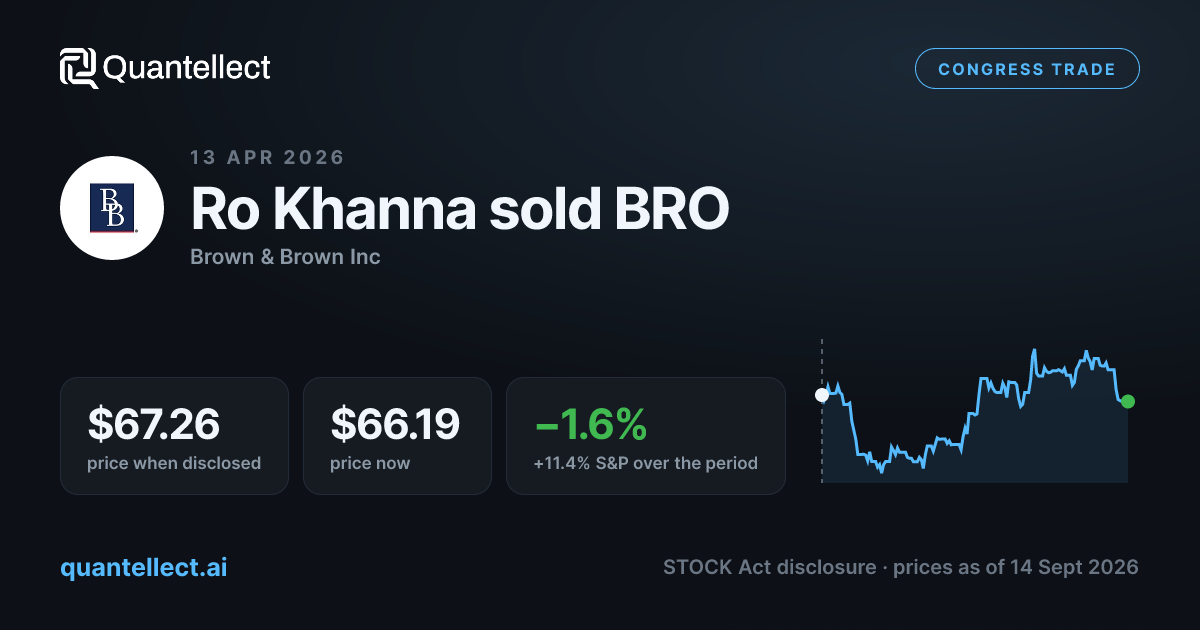Open the quantellect.ai link

click(144, 567)
